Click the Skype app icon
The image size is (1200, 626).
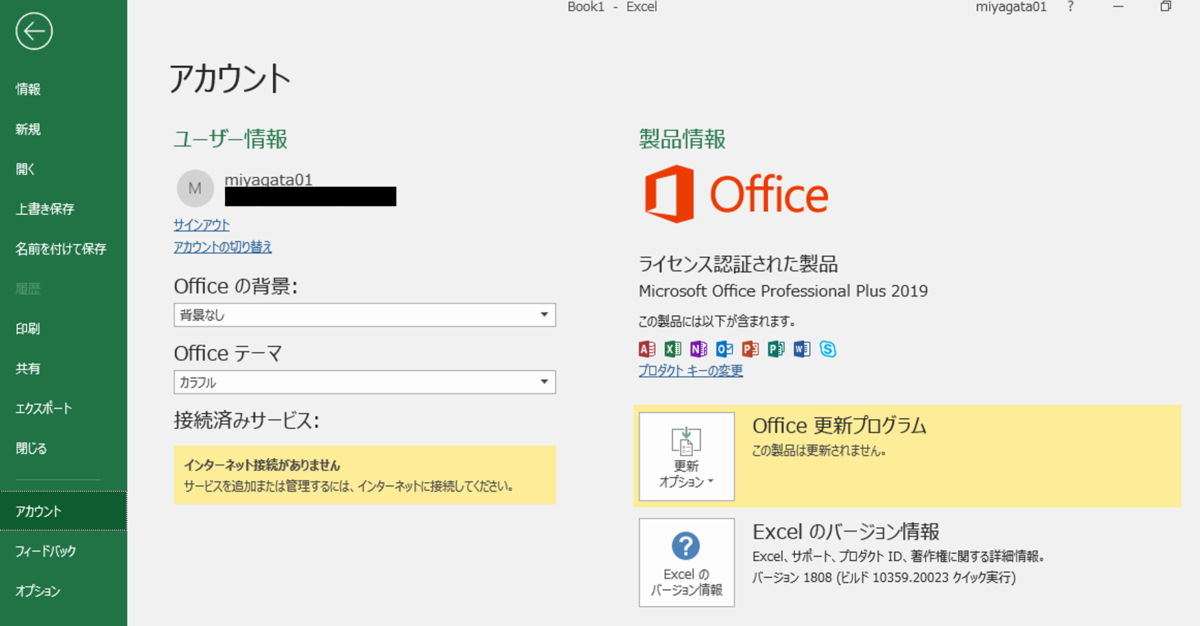828,349
